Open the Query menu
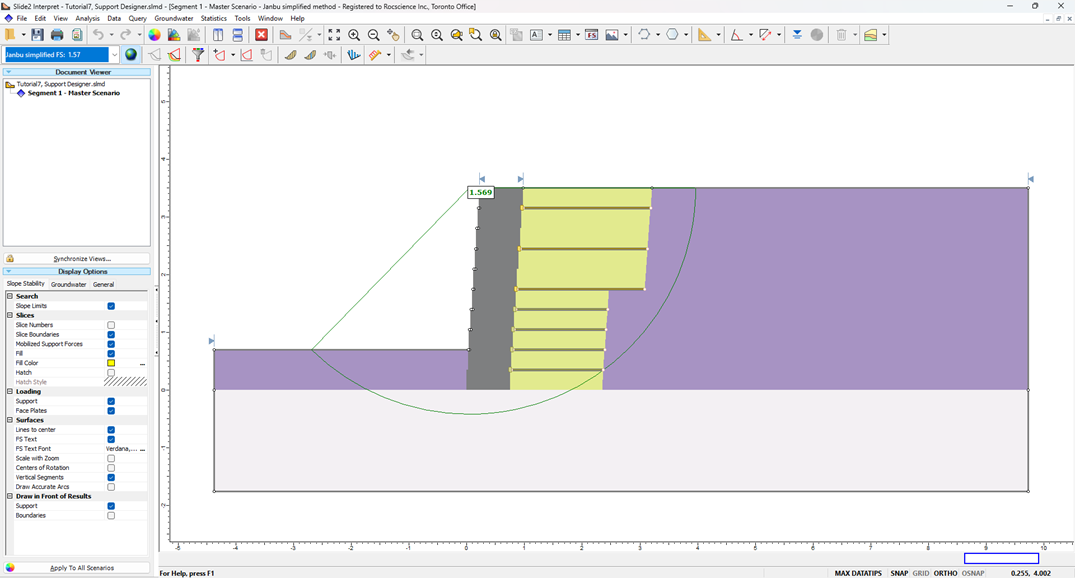Image resolution: width=1075 pixels, height=578 pixels. tap(137, 19)
